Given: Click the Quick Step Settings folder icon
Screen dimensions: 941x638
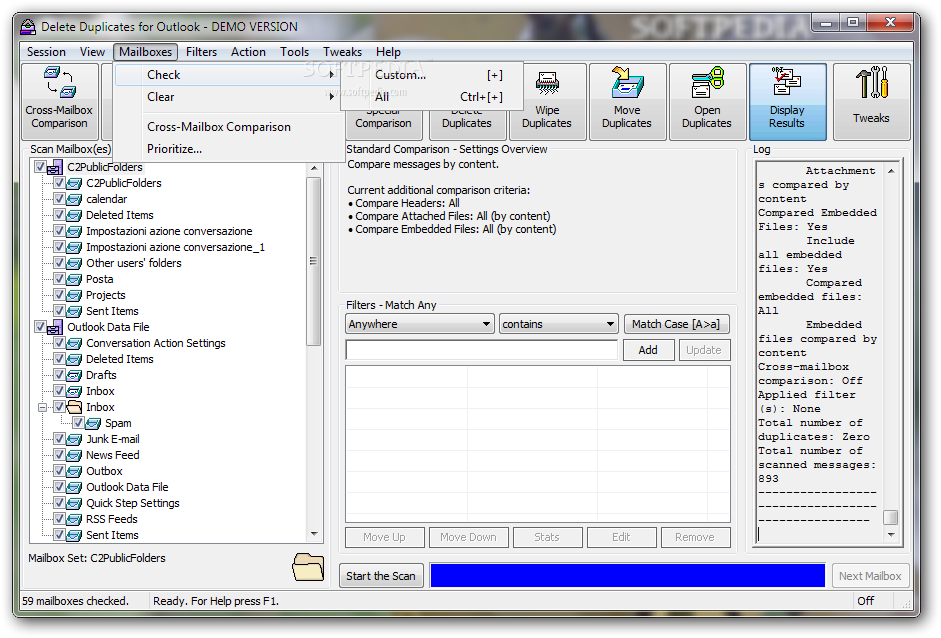Looking at the screenshot, I should coord(74,503).
